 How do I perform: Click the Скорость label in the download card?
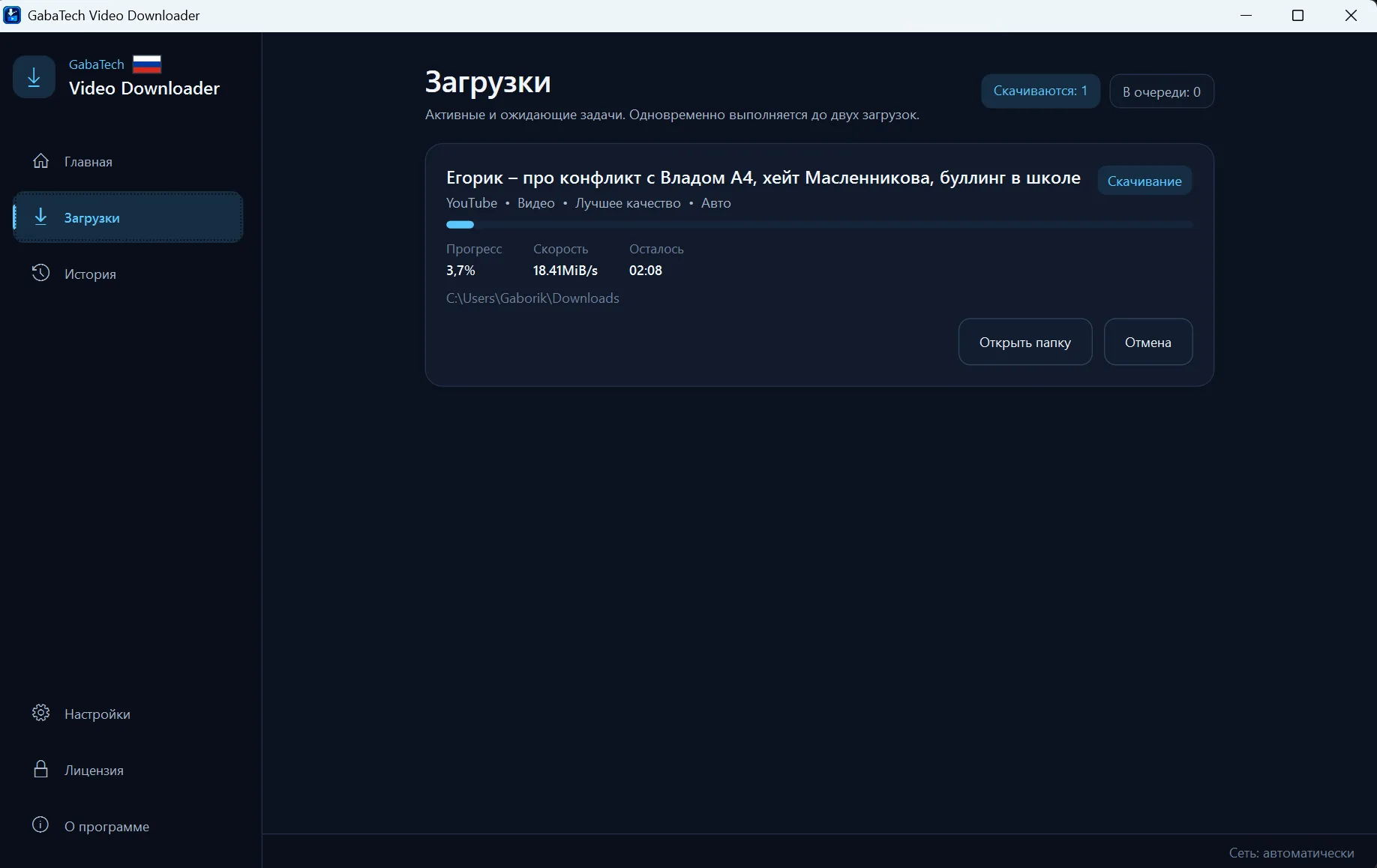pyautogui.click(x=560, y=249)
